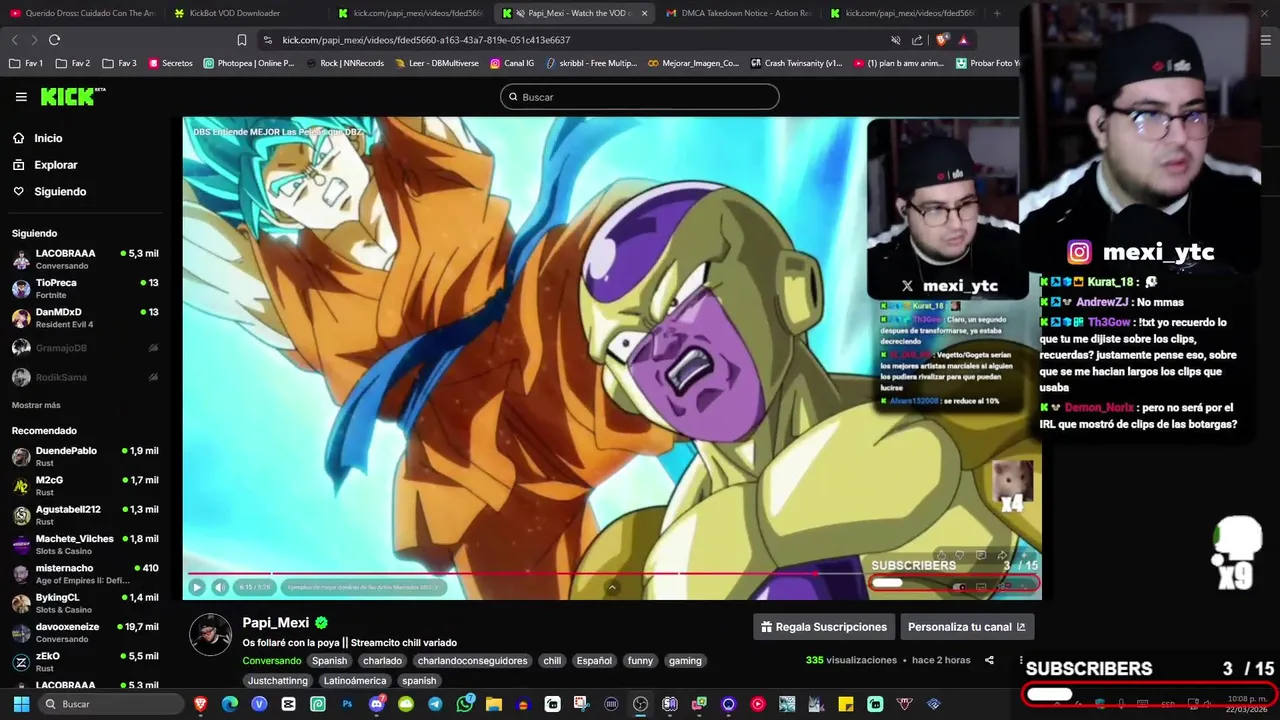Open TioPreca followed channel
This screenshot has width=1280, height=720.
85,288
